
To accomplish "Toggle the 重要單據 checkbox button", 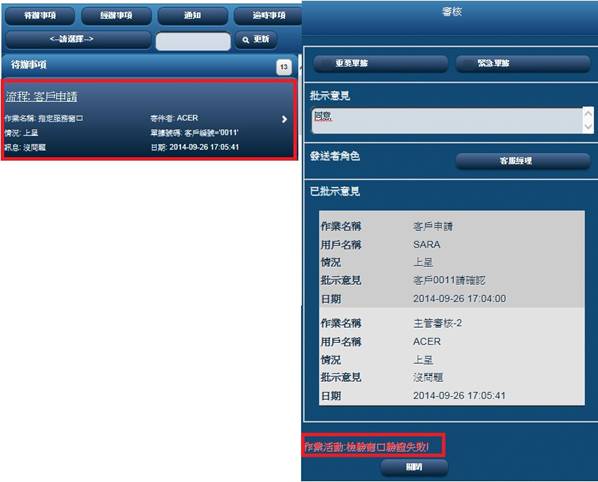I will 380,63.
